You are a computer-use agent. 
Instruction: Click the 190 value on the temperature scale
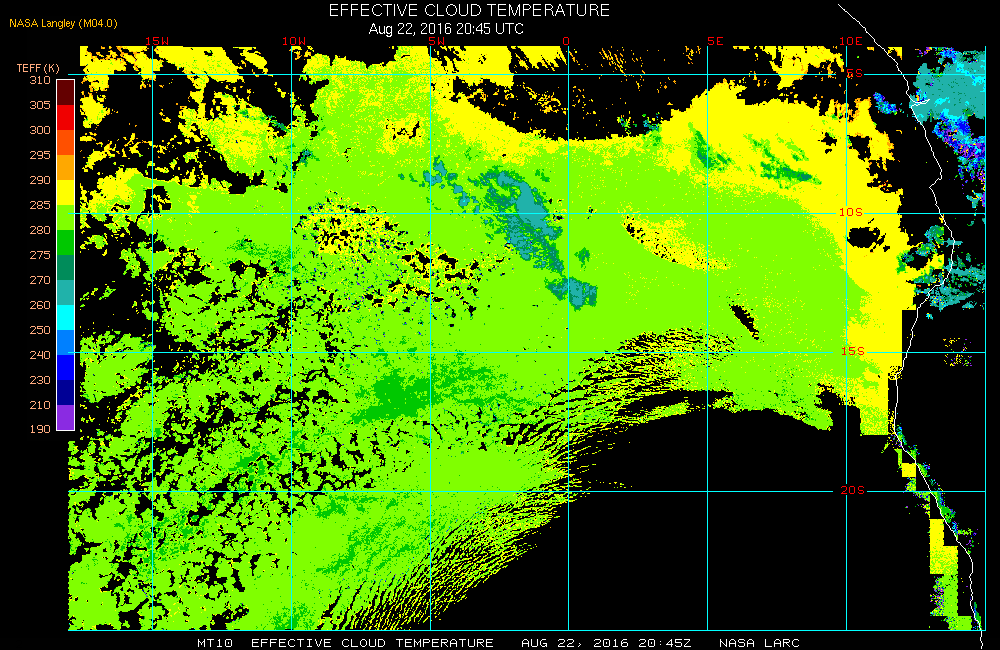tap(40, 429)
